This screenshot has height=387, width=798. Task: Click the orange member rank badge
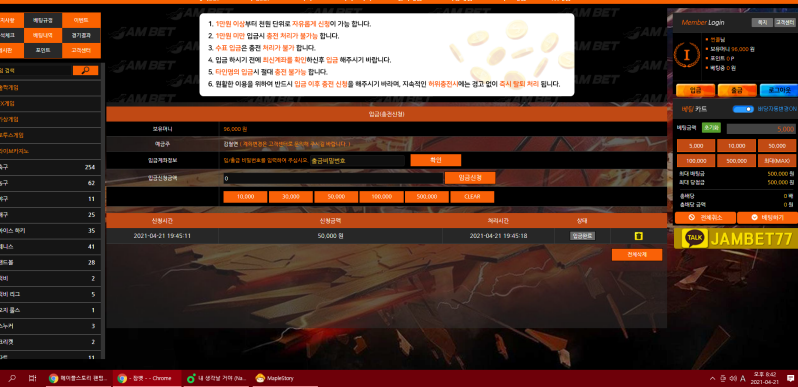tap(686, 55)
